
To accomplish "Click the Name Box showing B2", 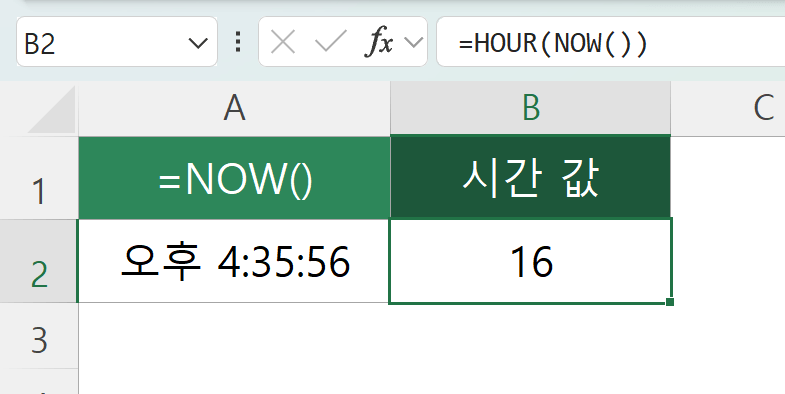I will (117, 42).
